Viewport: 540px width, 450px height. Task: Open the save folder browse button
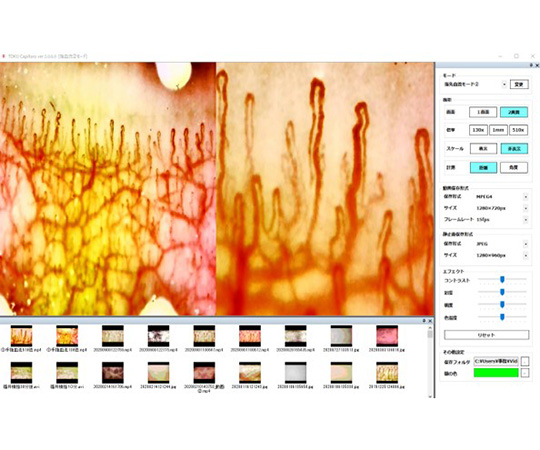525,362
